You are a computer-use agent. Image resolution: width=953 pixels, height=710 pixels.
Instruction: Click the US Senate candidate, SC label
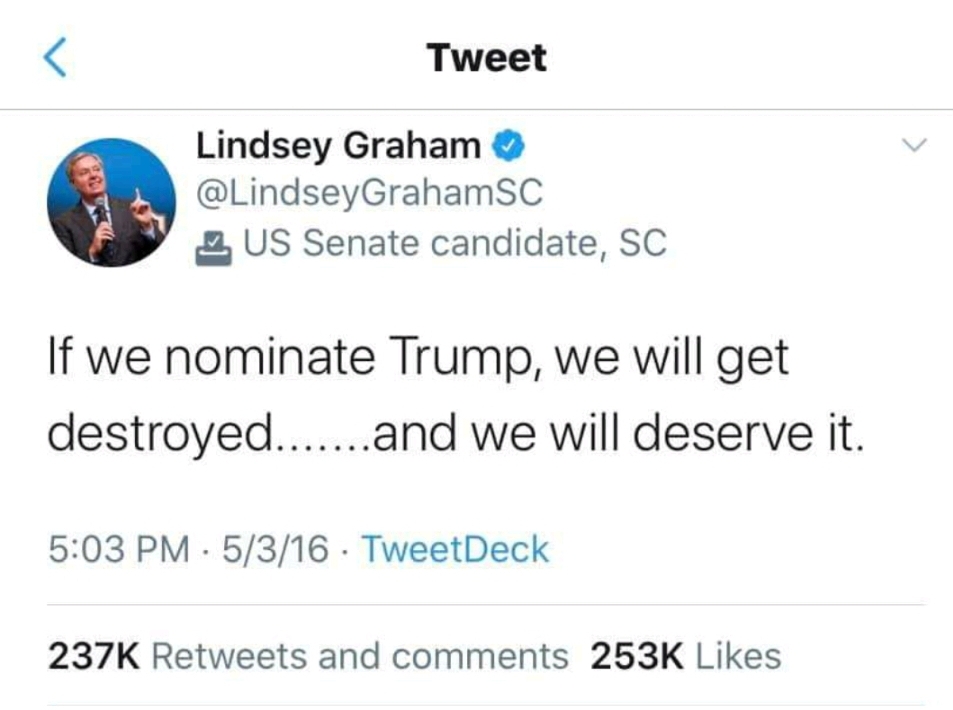[x=455, y=243]
